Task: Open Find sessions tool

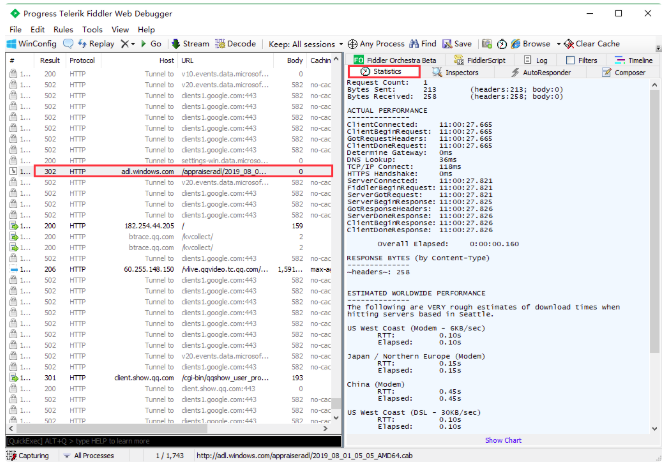Action: tap(423, 44)
